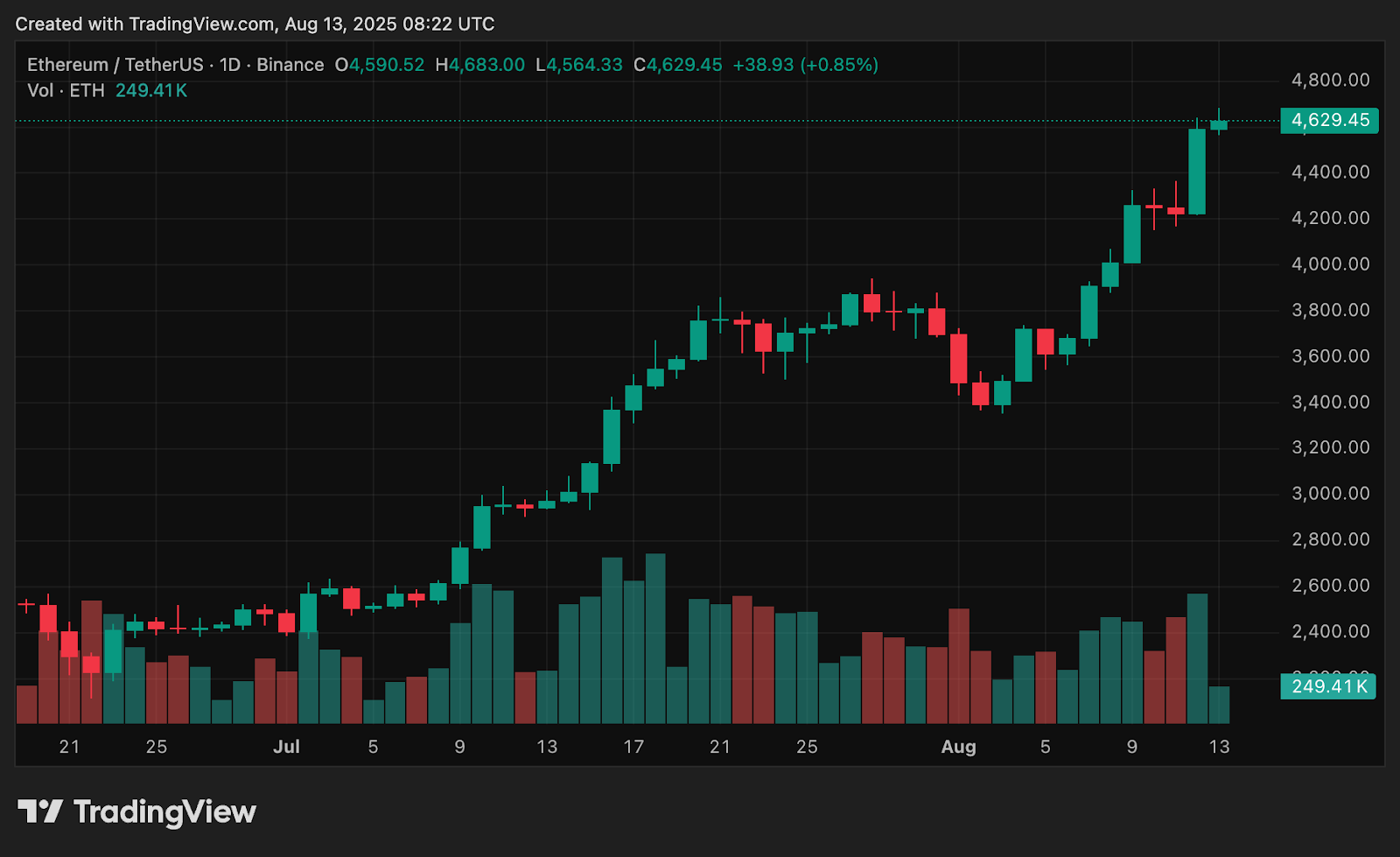Click the TradingView logo icon
Screen dimensions: 1400x857
pyautogui.click(x=40, y=811)
